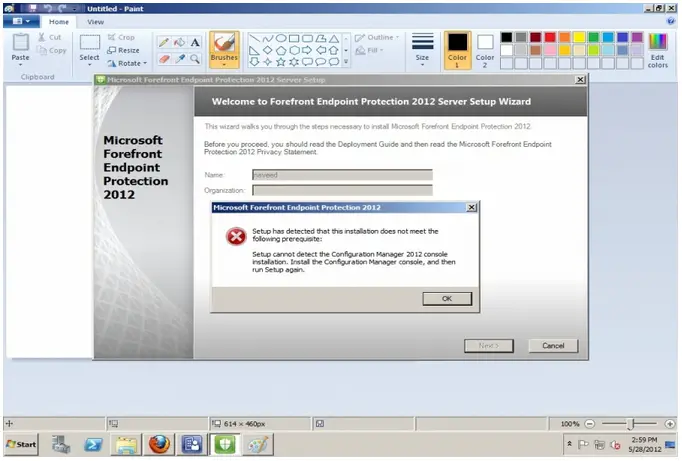Click the Redo arrow in quick access toolbar
The image size is (682, 461).
pos(62,8)
